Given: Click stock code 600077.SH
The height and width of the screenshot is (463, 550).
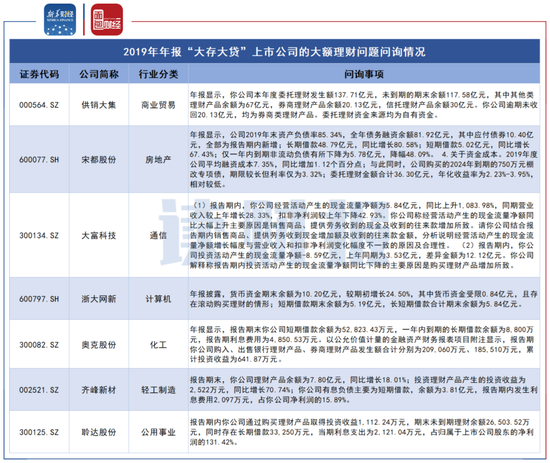Looking at the screenshot, I should coord(39,160).
